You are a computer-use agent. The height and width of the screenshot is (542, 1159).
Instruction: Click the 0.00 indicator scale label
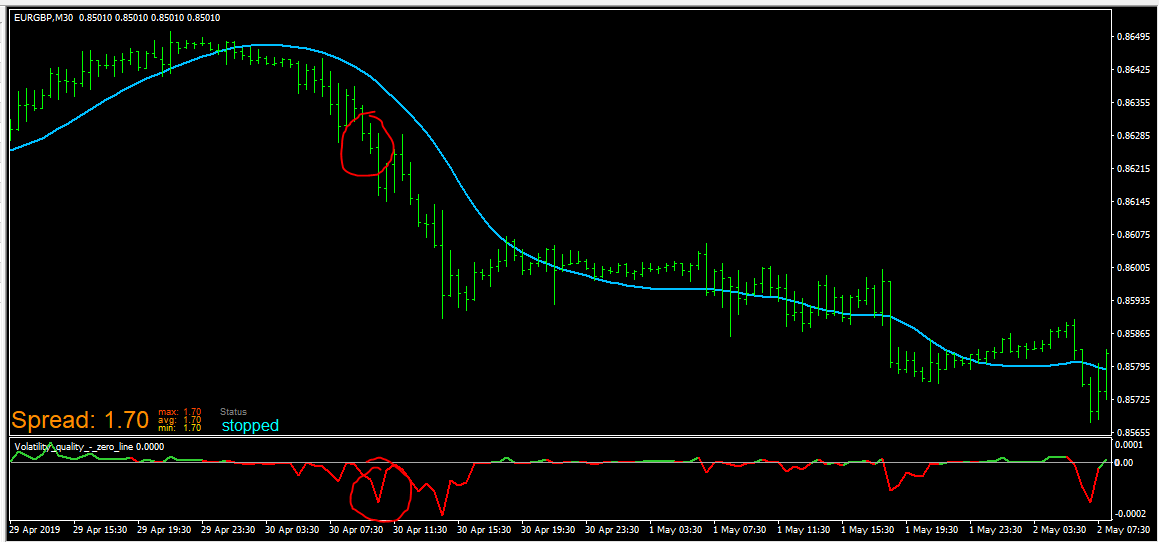click(x=1124, y=463)
